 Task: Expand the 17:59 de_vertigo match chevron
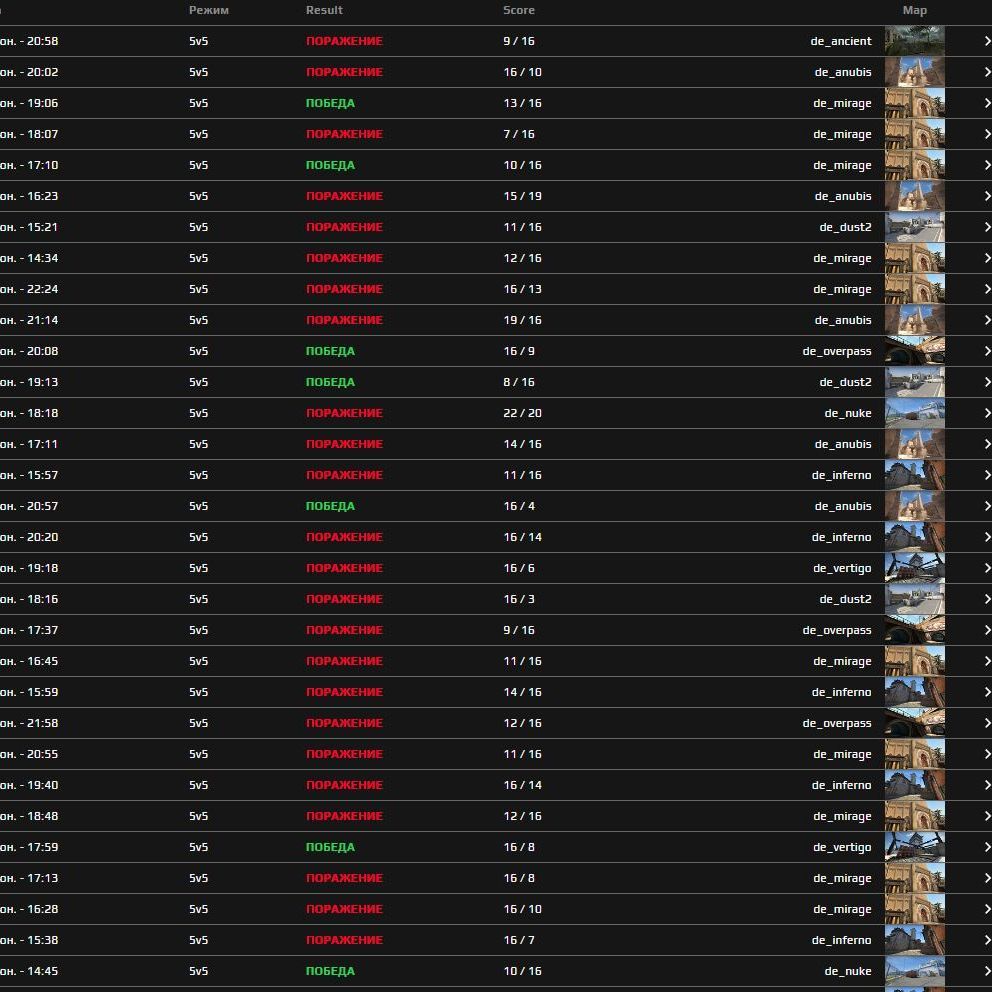click(986, 847)
